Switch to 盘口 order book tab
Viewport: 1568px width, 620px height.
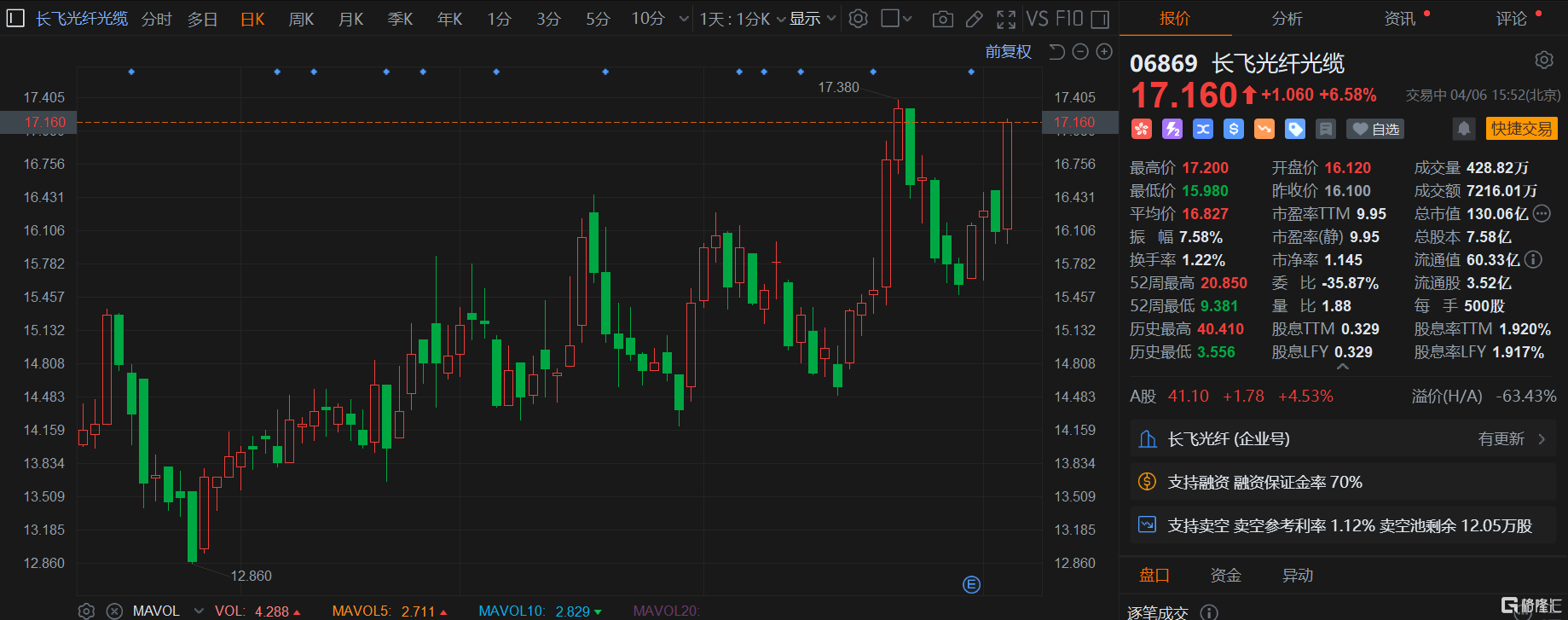click(1154, 576)
